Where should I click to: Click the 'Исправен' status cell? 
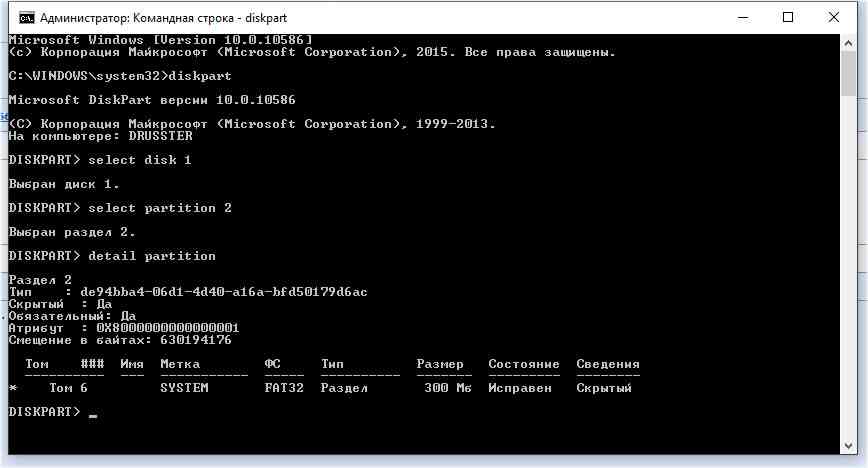point(520,388)
